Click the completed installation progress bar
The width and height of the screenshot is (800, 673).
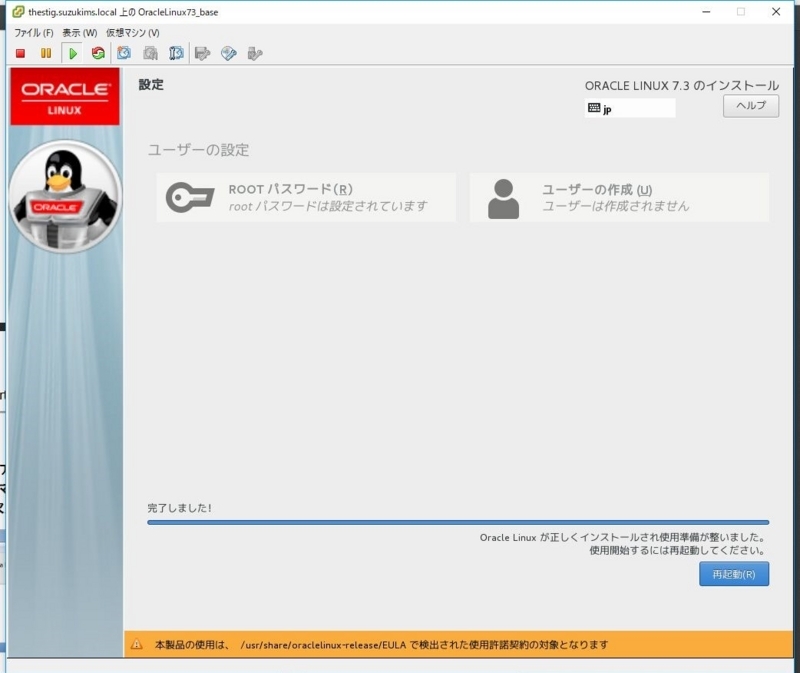pos(458,522)
